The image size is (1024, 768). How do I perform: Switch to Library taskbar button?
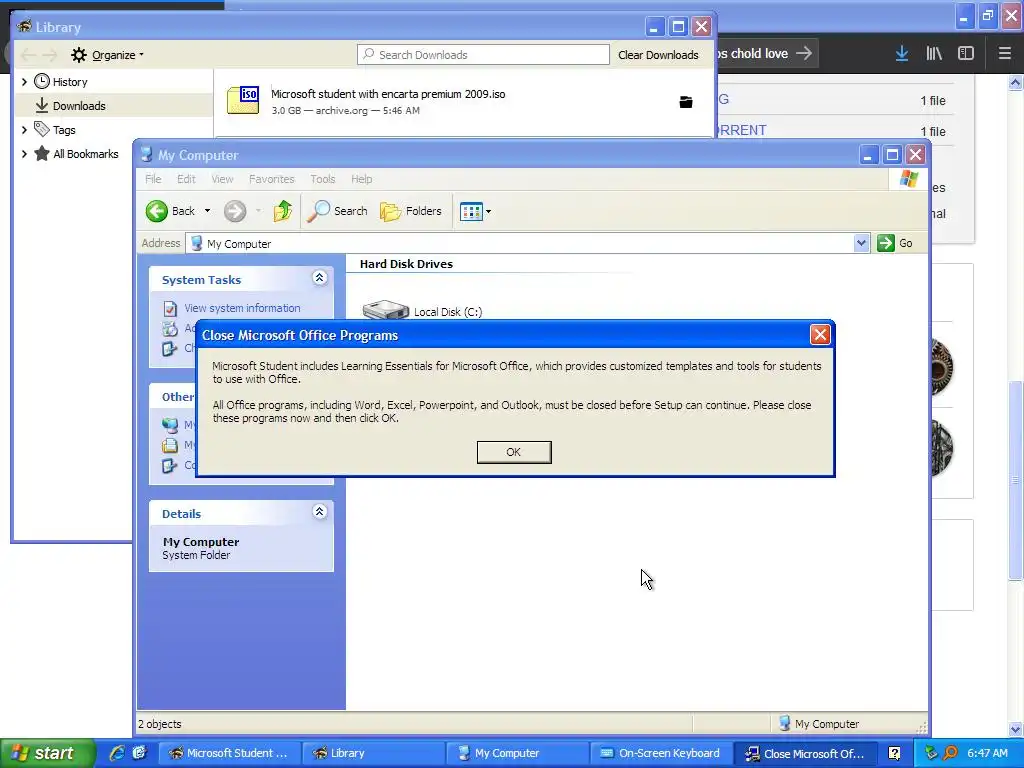point(372,753)
